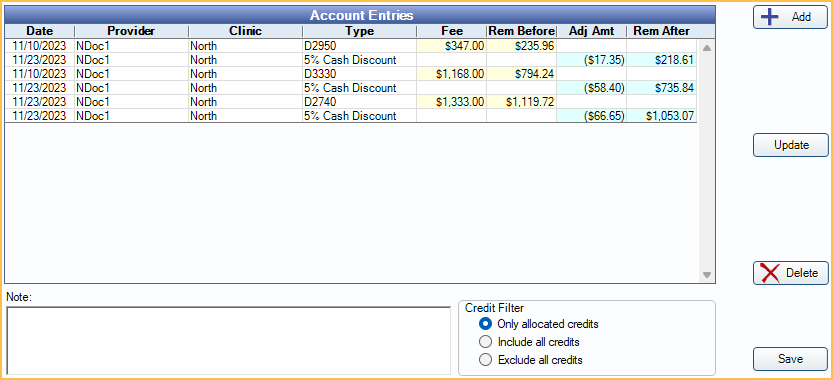Click inside the Note text box

click(228, 341)
